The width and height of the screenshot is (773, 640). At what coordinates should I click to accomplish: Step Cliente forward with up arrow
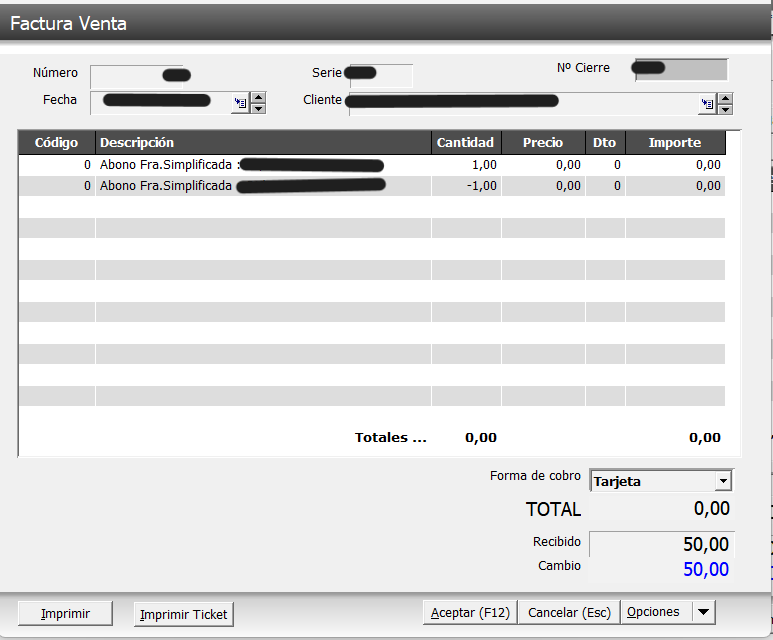click(x=725, y=98)
